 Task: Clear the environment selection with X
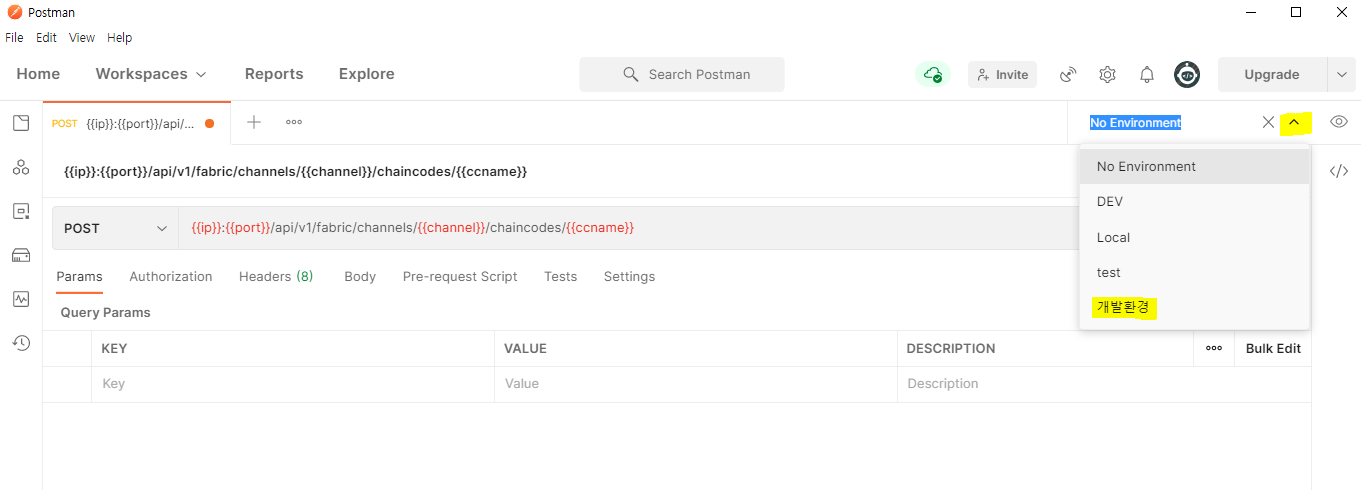click(x=1268, y=122)
